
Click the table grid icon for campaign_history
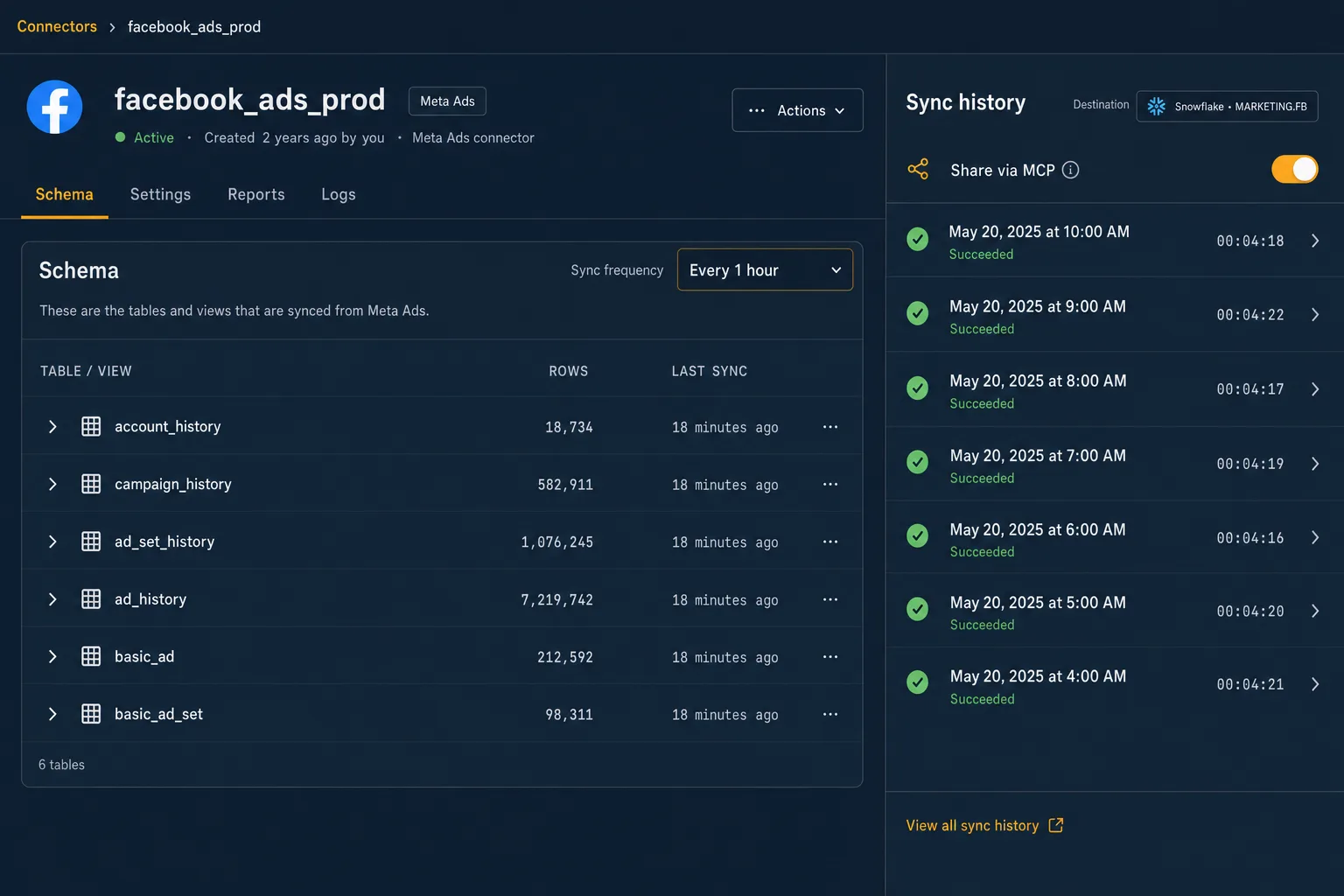click(91, 484)
